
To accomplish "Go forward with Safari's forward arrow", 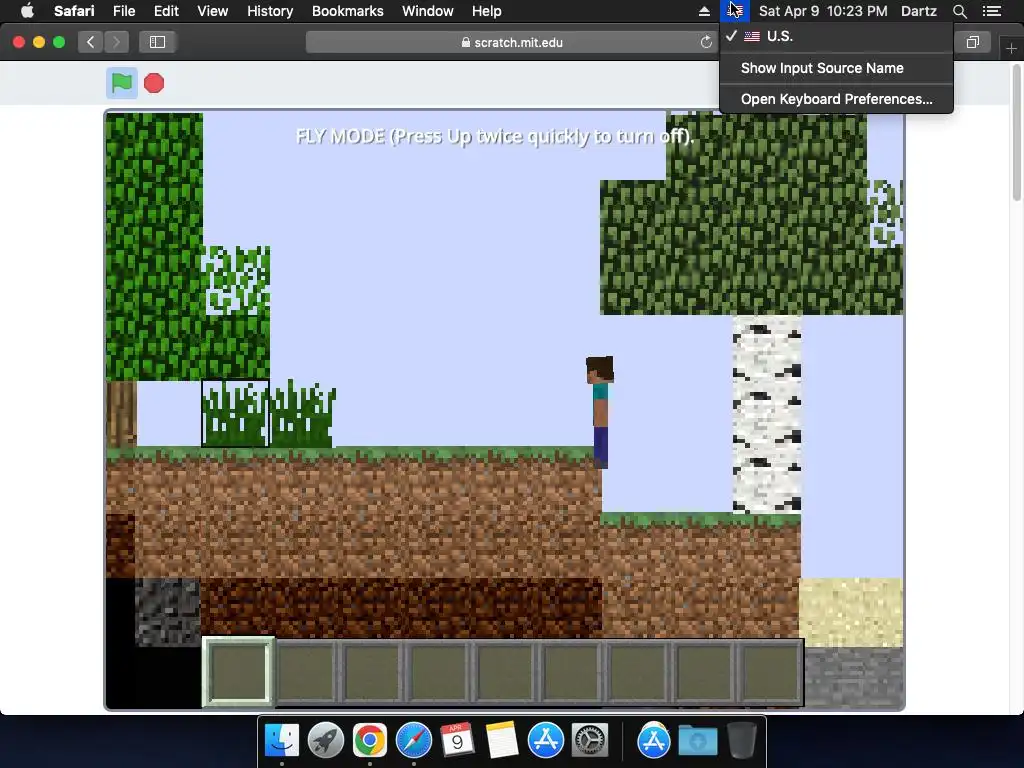I will click(116, 42).
